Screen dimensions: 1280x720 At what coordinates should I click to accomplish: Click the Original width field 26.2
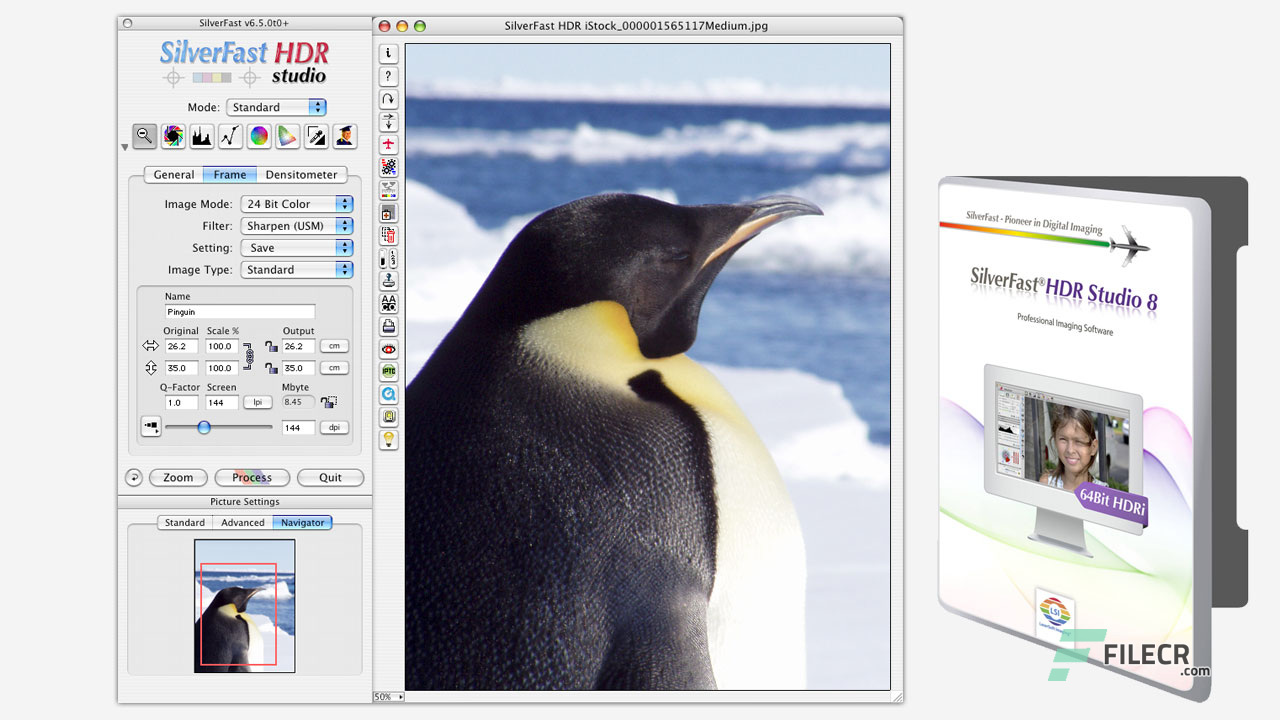pyautogui.click(x=181, y=346)
